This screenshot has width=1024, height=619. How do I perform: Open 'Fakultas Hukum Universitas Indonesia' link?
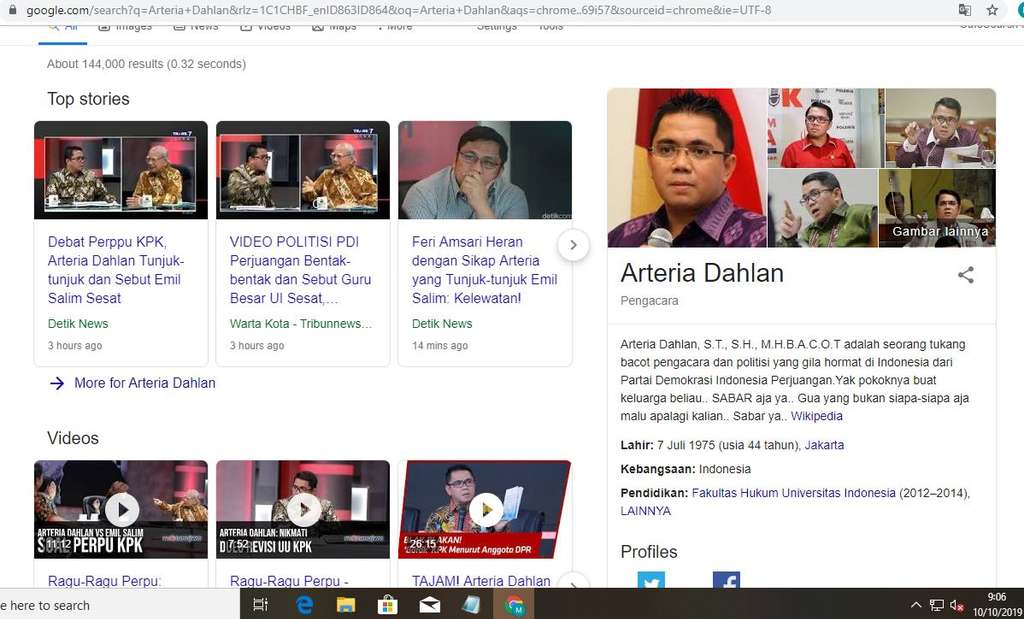point(793,493)
